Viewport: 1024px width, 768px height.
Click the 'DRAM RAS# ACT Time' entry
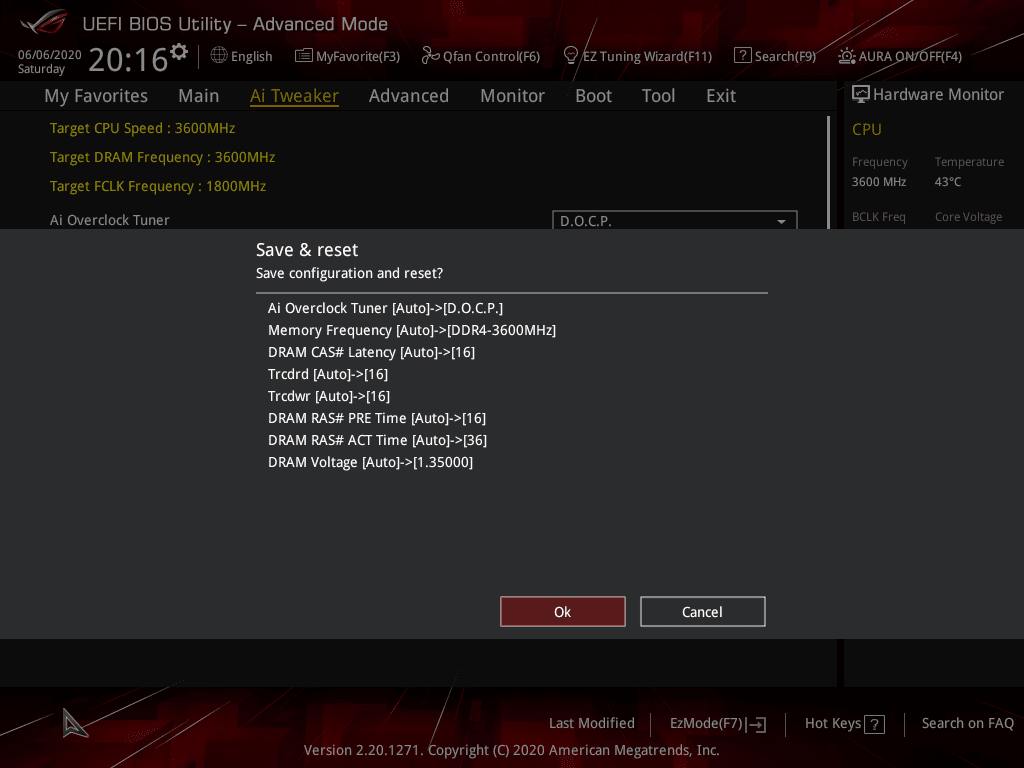click(x=377, y=440)
